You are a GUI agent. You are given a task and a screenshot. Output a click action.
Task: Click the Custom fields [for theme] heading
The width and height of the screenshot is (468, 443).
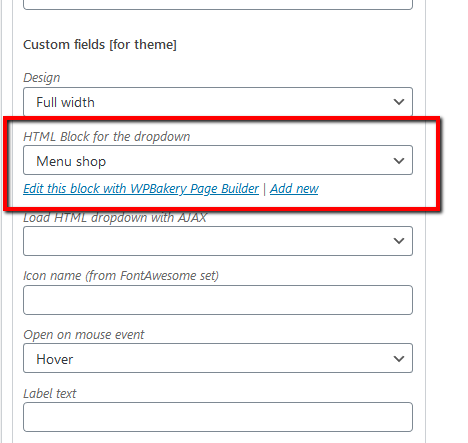pos(100,45)
